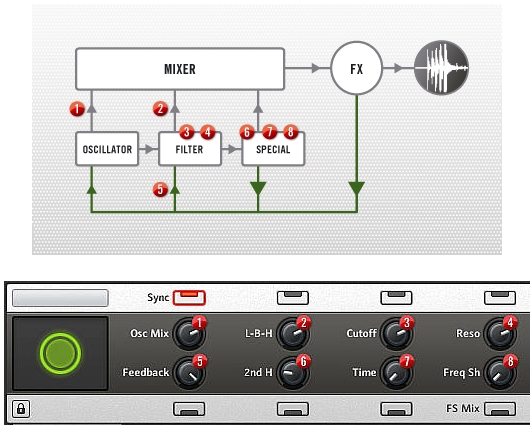Click the OSCILLATOR block
Image resolution: width=530 pixels, height=429 pixels.
tap(107, 149)
